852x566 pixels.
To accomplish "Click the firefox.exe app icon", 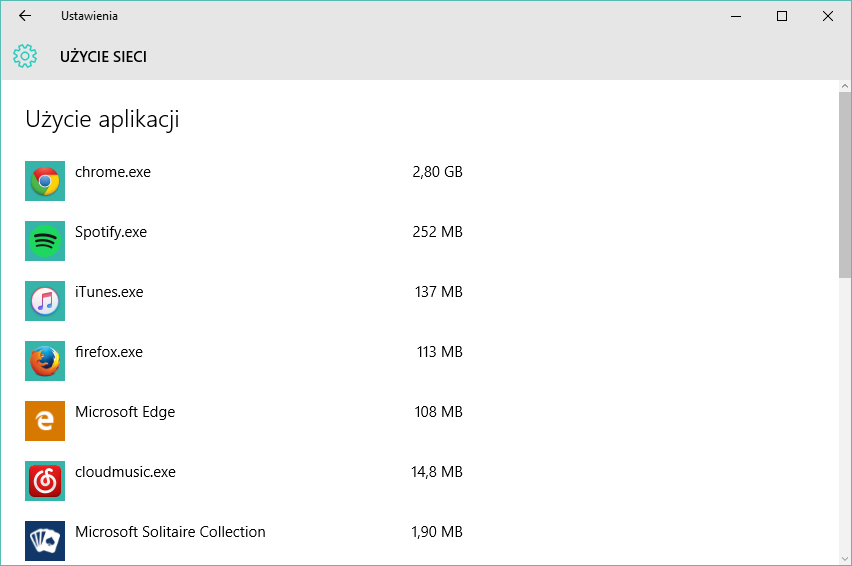I will click(x=45, y=361).
